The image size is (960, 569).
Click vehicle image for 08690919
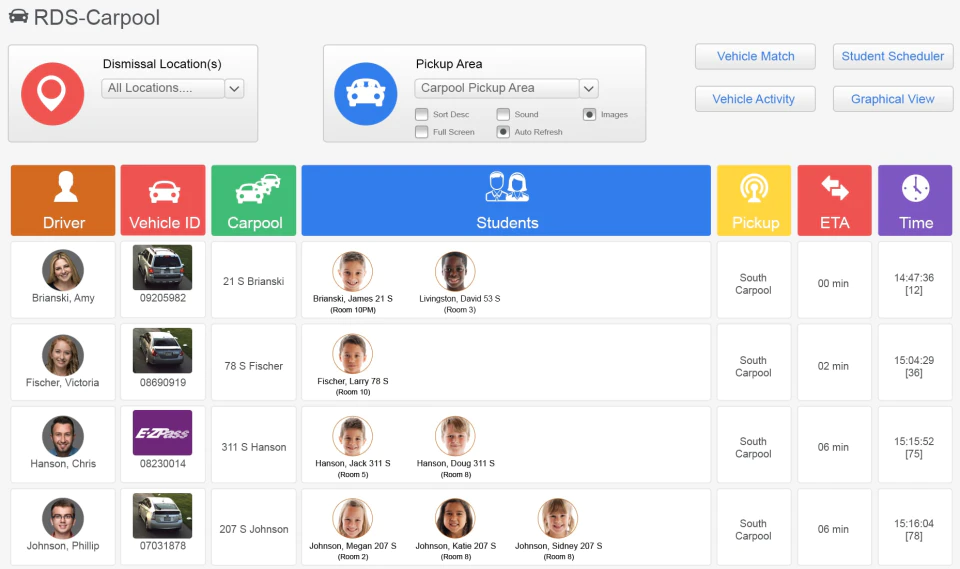(x=162, y=350)
